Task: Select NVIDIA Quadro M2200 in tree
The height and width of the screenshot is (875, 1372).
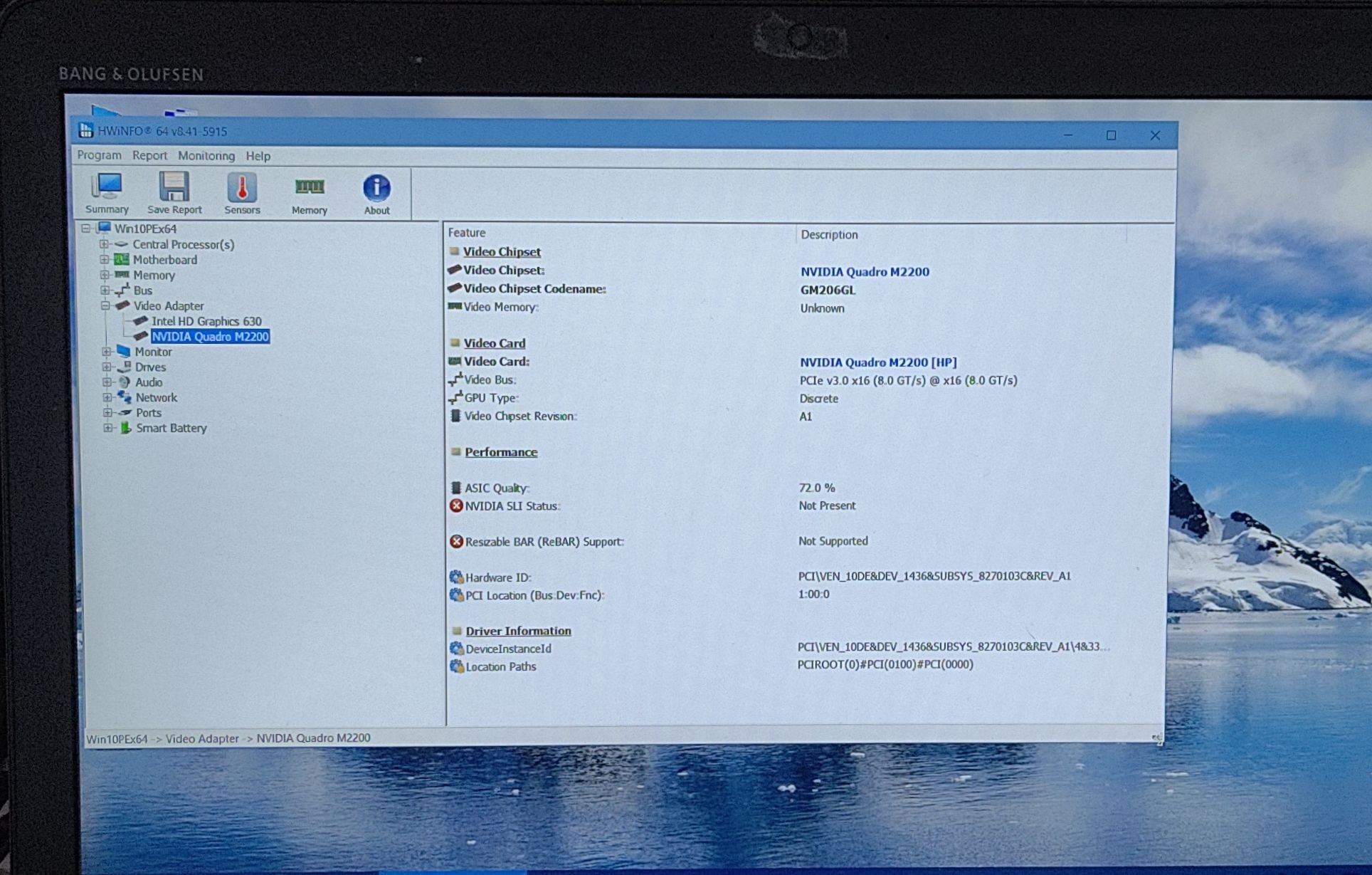Action: (x=210, y=337)
